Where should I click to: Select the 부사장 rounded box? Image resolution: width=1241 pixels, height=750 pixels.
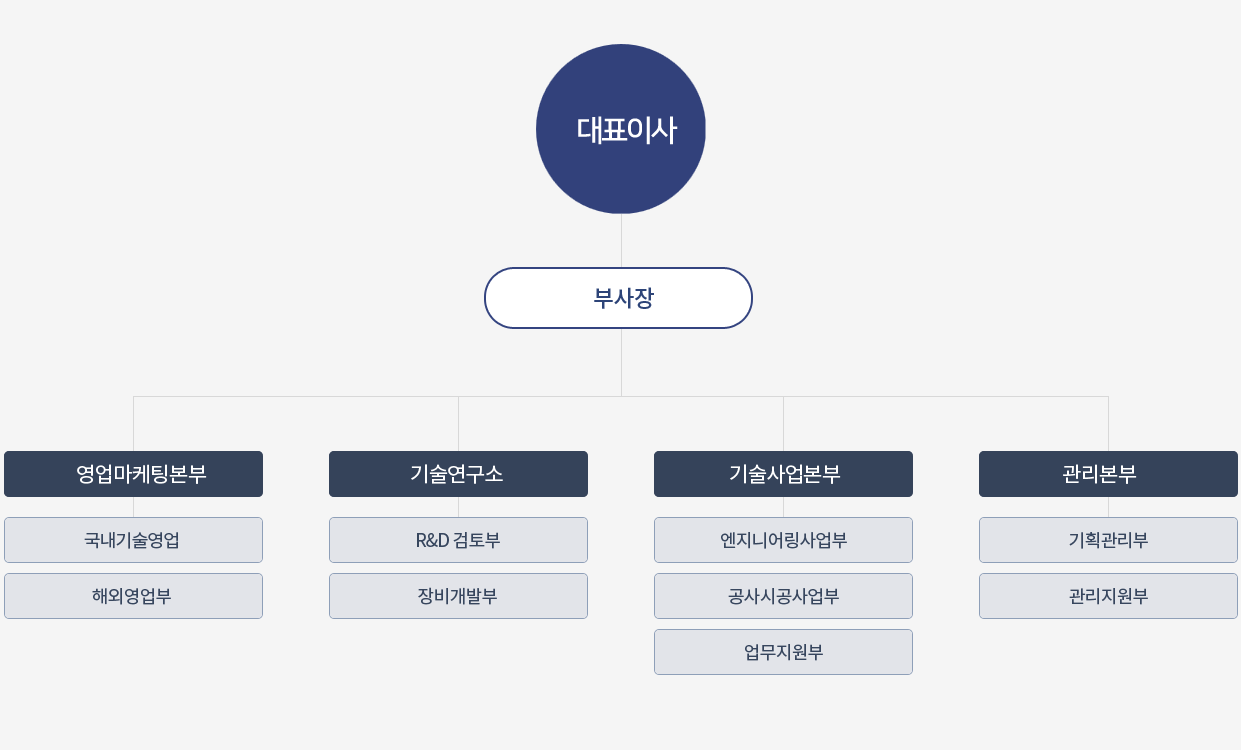tap(618, 298)
